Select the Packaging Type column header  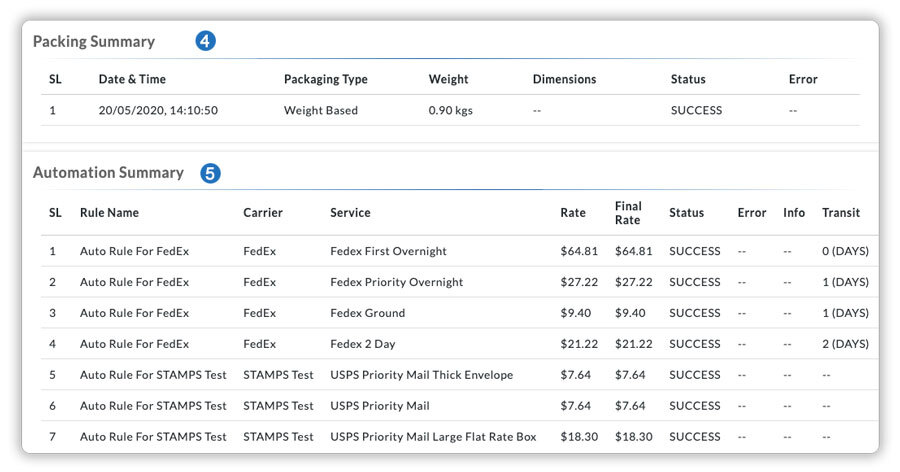(x=325, y=79)
